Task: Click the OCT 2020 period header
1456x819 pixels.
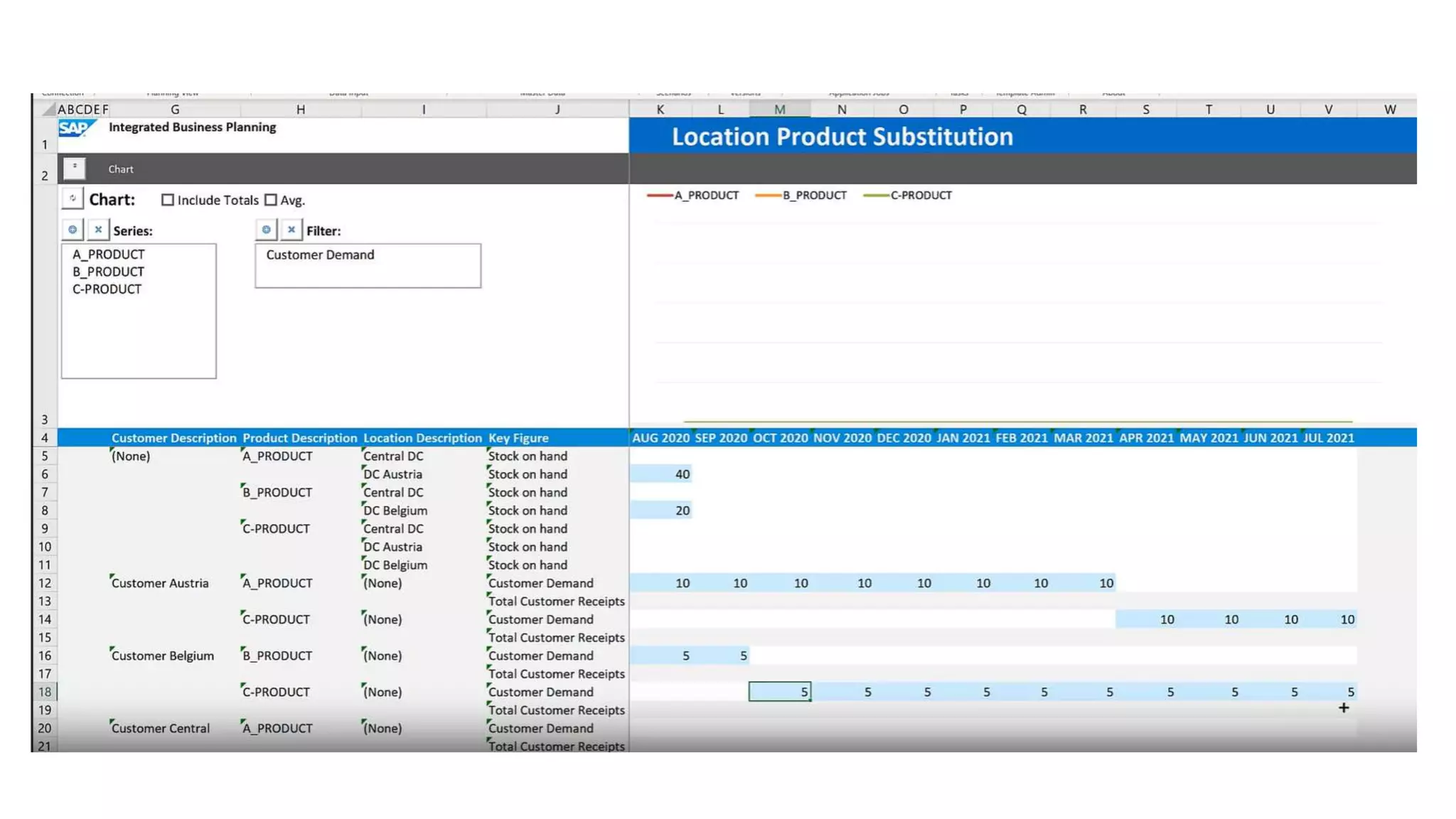Action: tap(780, 438)
